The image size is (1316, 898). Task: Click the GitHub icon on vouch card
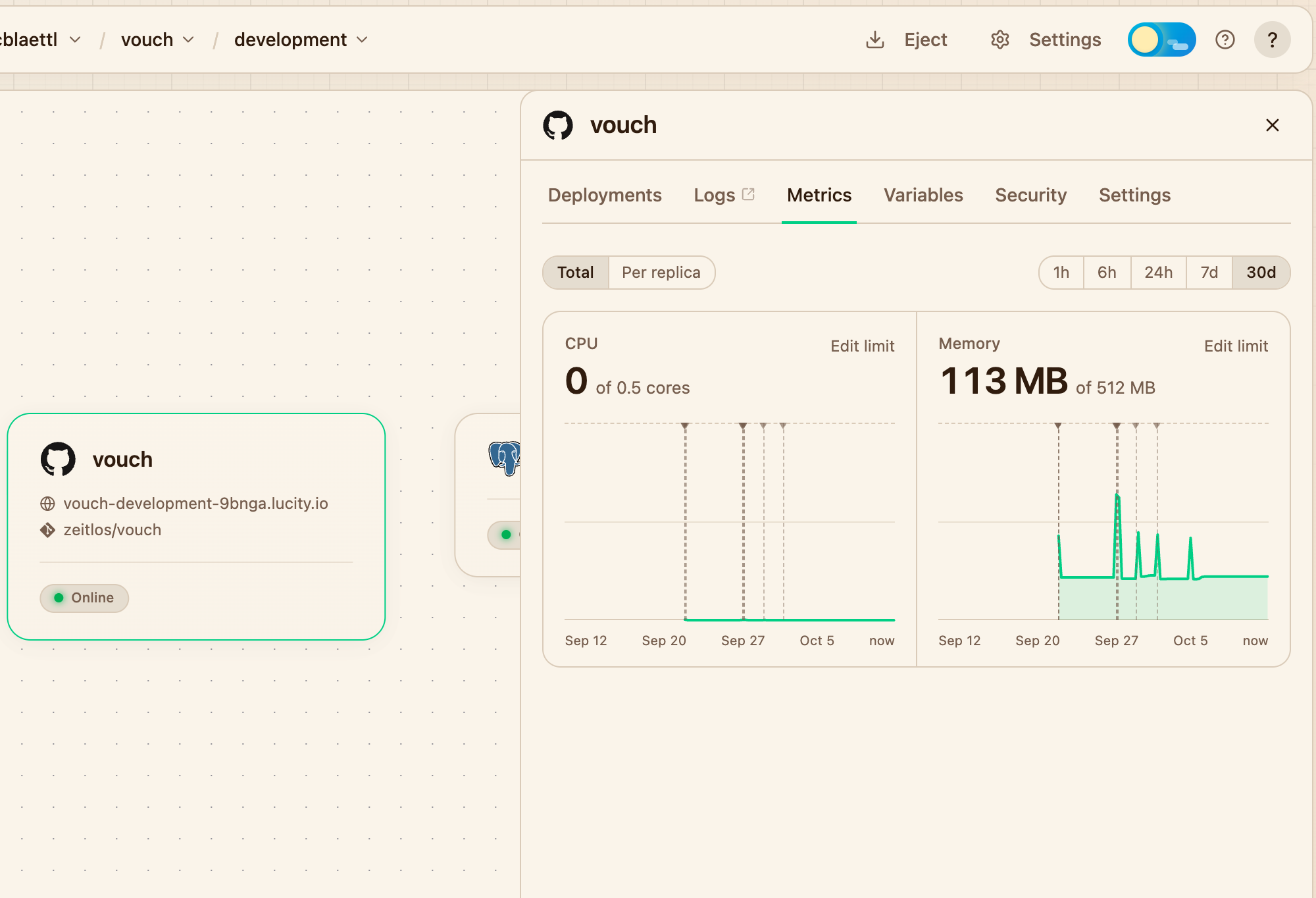(58, 459)
